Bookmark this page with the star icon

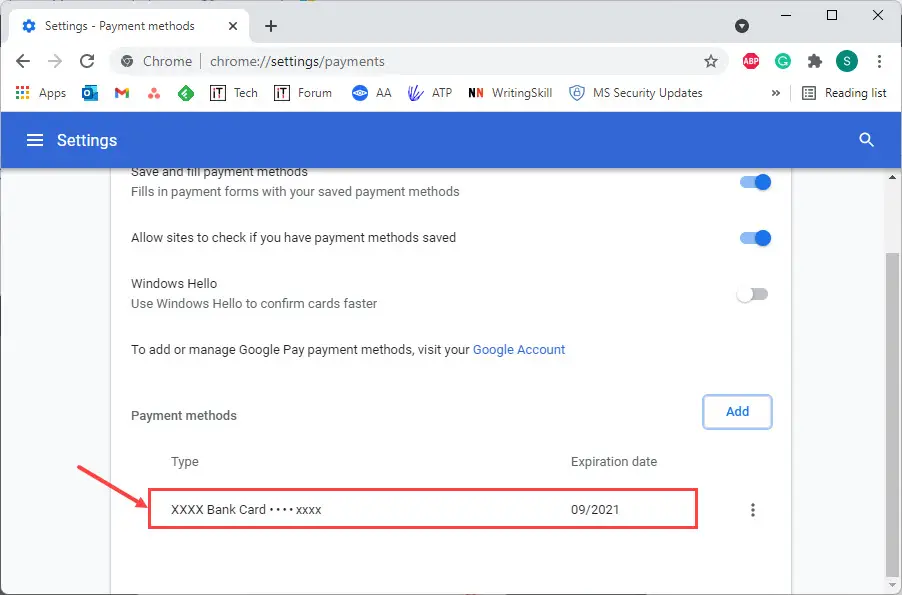pyautogui.click(x=711, y=61)
